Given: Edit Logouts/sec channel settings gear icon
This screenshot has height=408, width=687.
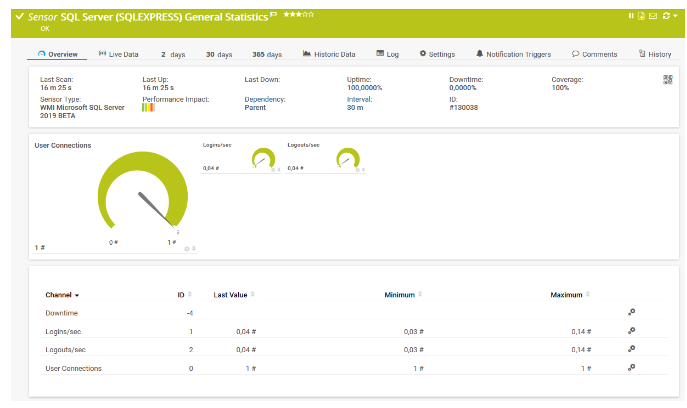Looking at the screenshot, I should click(x=631, y=349).
